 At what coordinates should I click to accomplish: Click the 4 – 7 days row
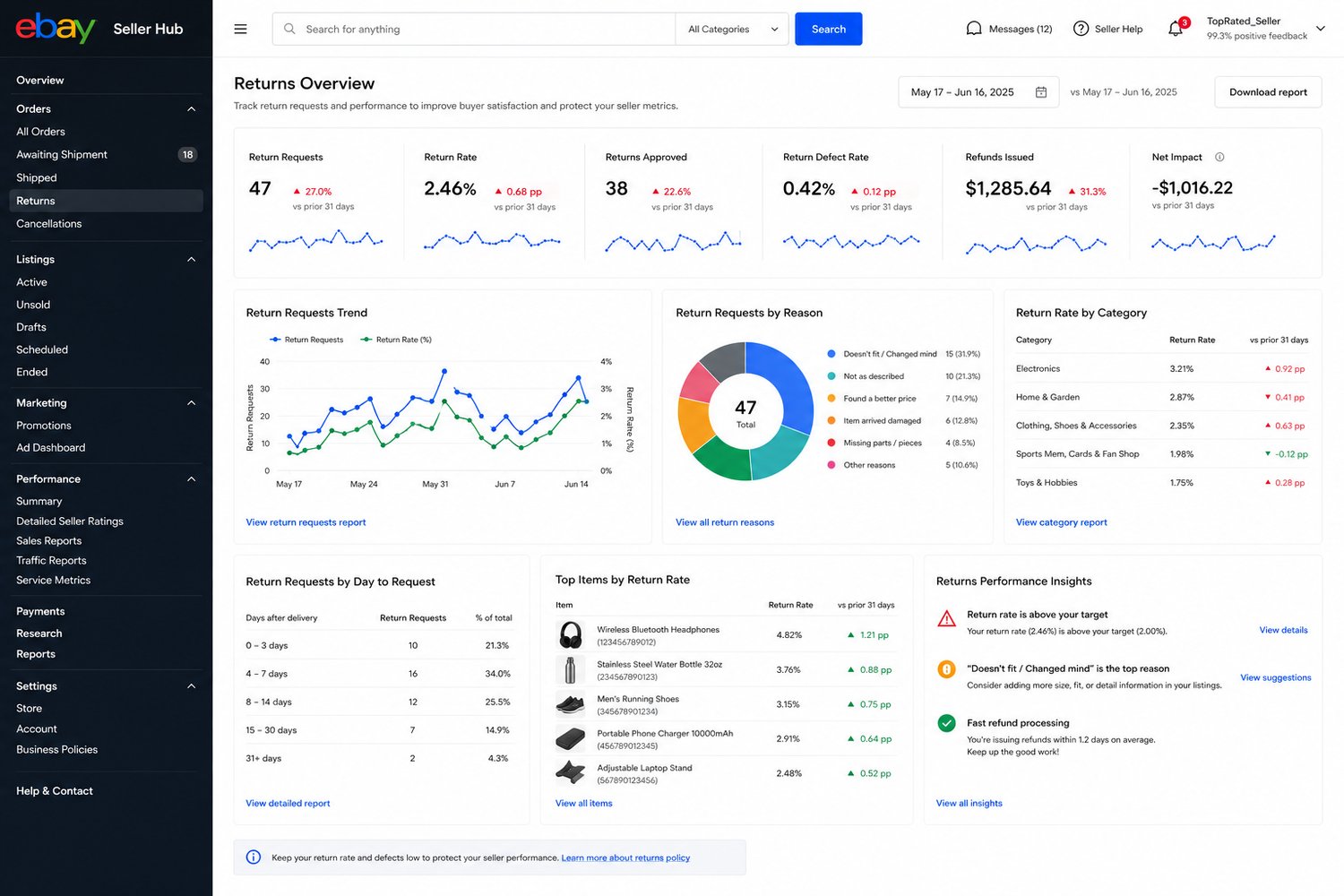click(379, 674)
